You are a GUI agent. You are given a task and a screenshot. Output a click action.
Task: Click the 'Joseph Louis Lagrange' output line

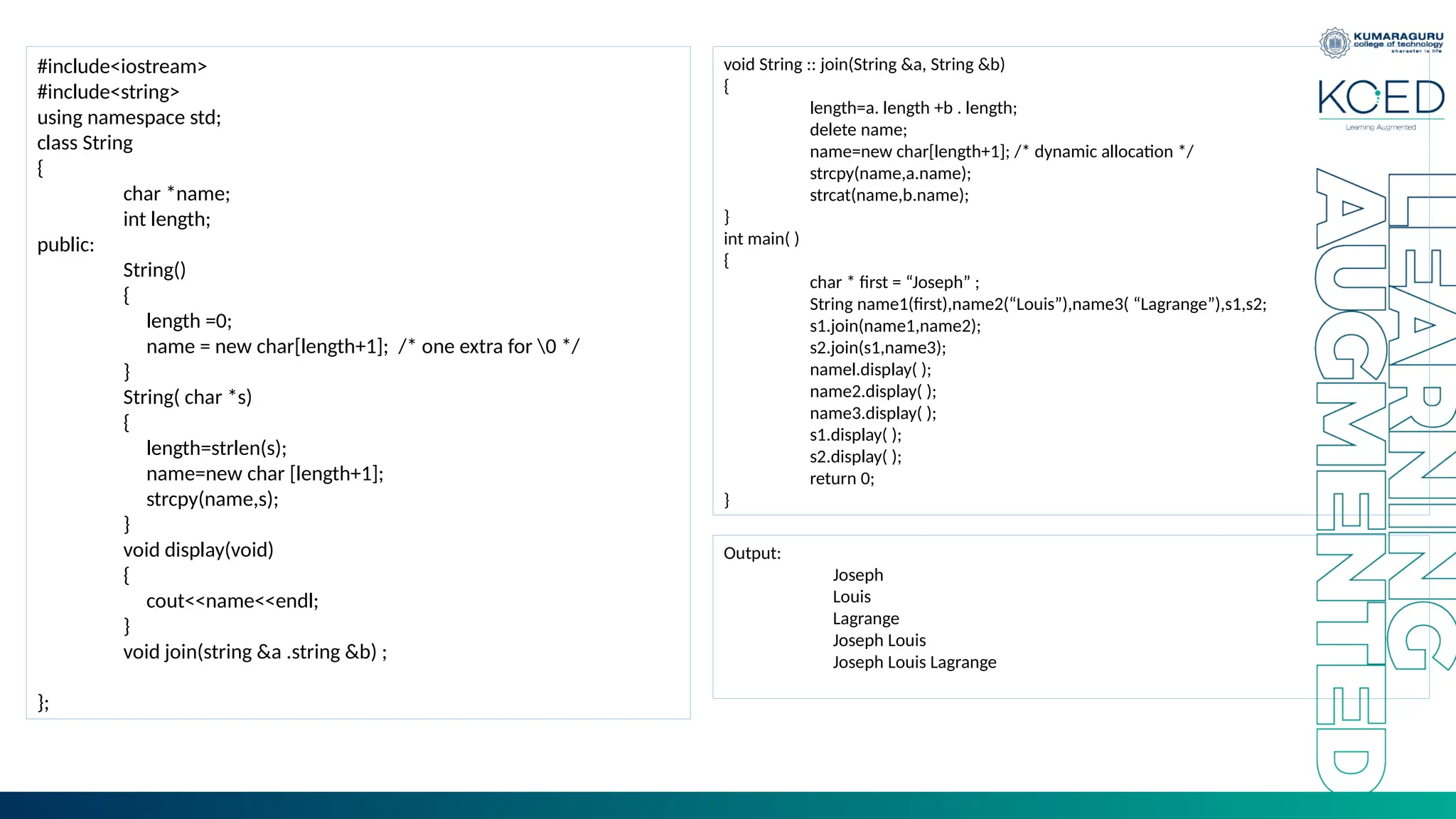(x=914, y=662)
